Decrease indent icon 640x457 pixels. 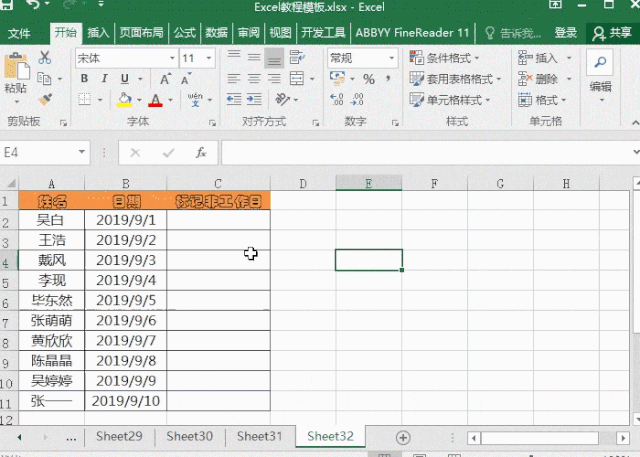[234, 99]
